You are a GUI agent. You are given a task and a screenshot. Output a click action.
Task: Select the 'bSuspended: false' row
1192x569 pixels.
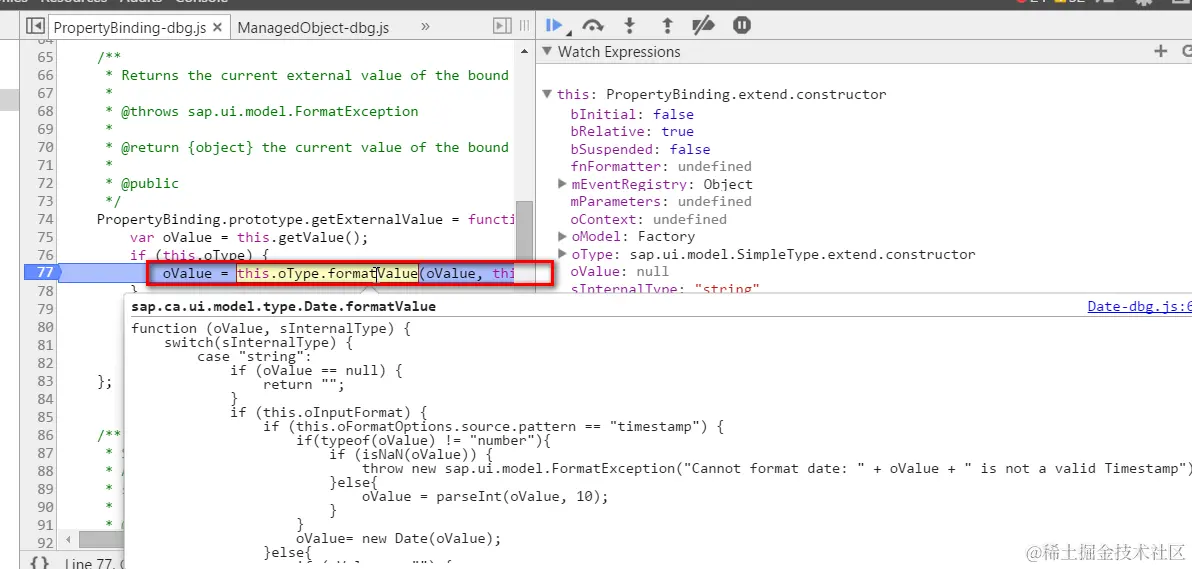tap(641, 149)
